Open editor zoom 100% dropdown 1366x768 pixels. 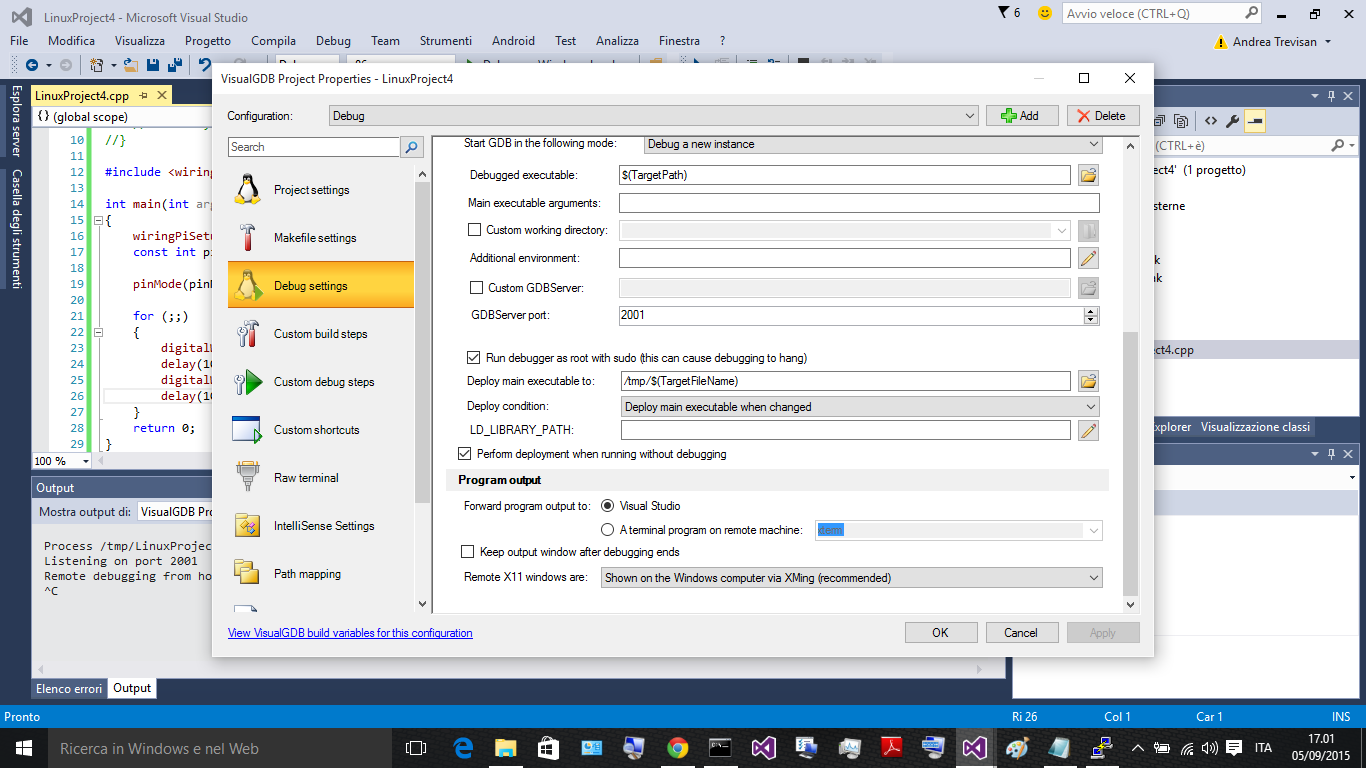(85, 461)
